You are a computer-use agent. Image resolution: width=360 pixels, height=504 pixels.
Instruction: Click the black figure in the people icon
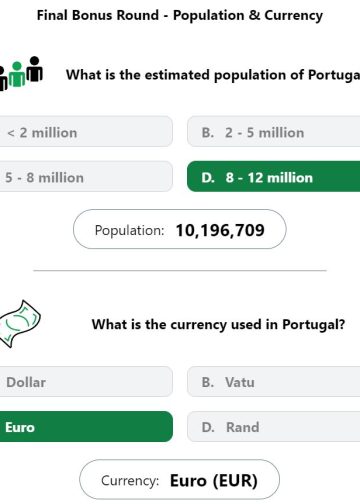[34, 69]
